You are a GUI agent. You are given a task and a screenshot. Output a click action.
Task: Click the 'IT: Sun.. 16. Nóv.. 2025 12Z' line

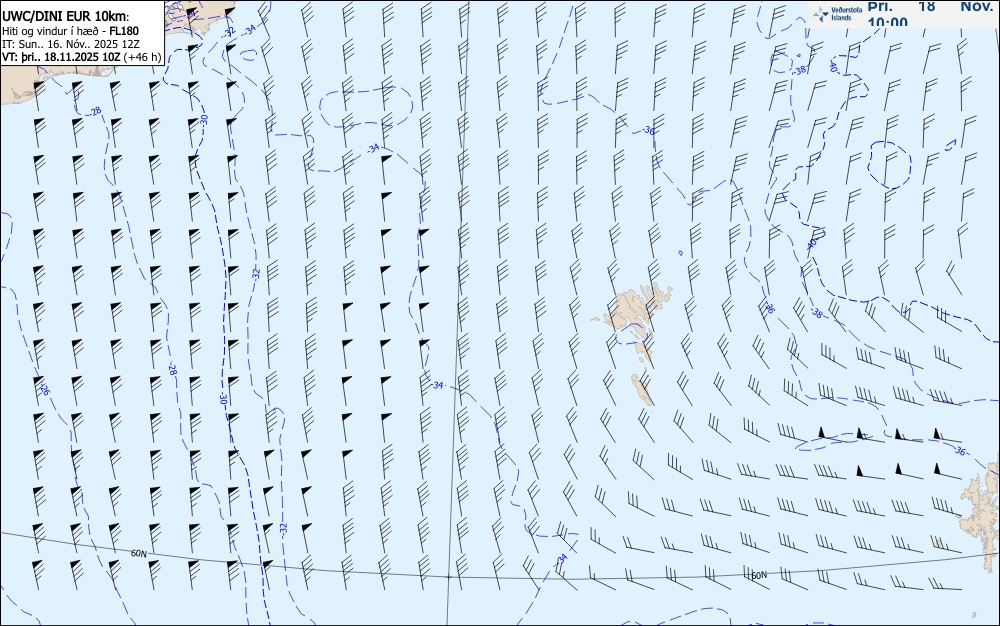tap(71, 44)
